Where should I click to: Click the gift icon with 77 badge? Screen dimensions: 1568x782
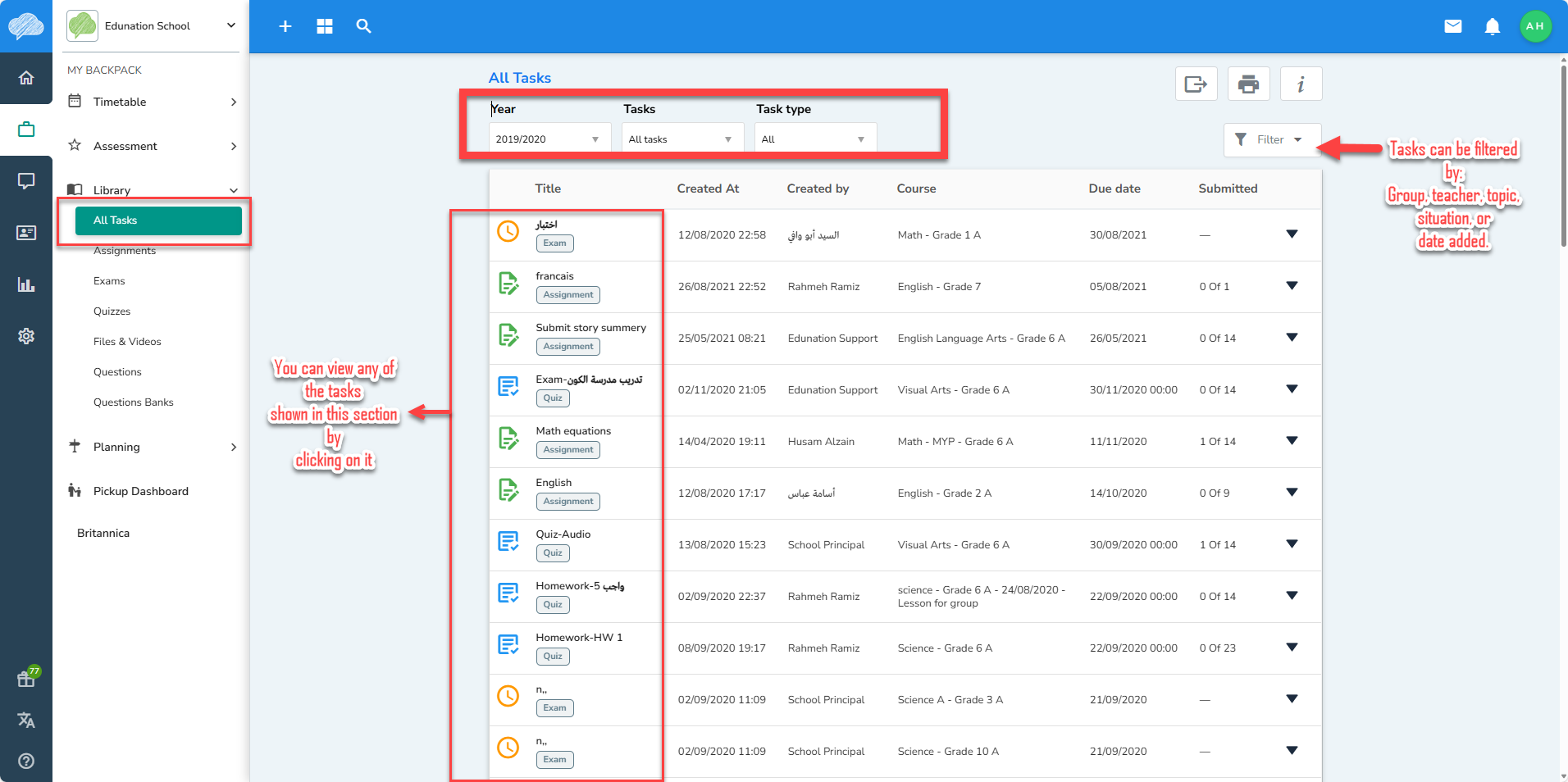[27, 677]
